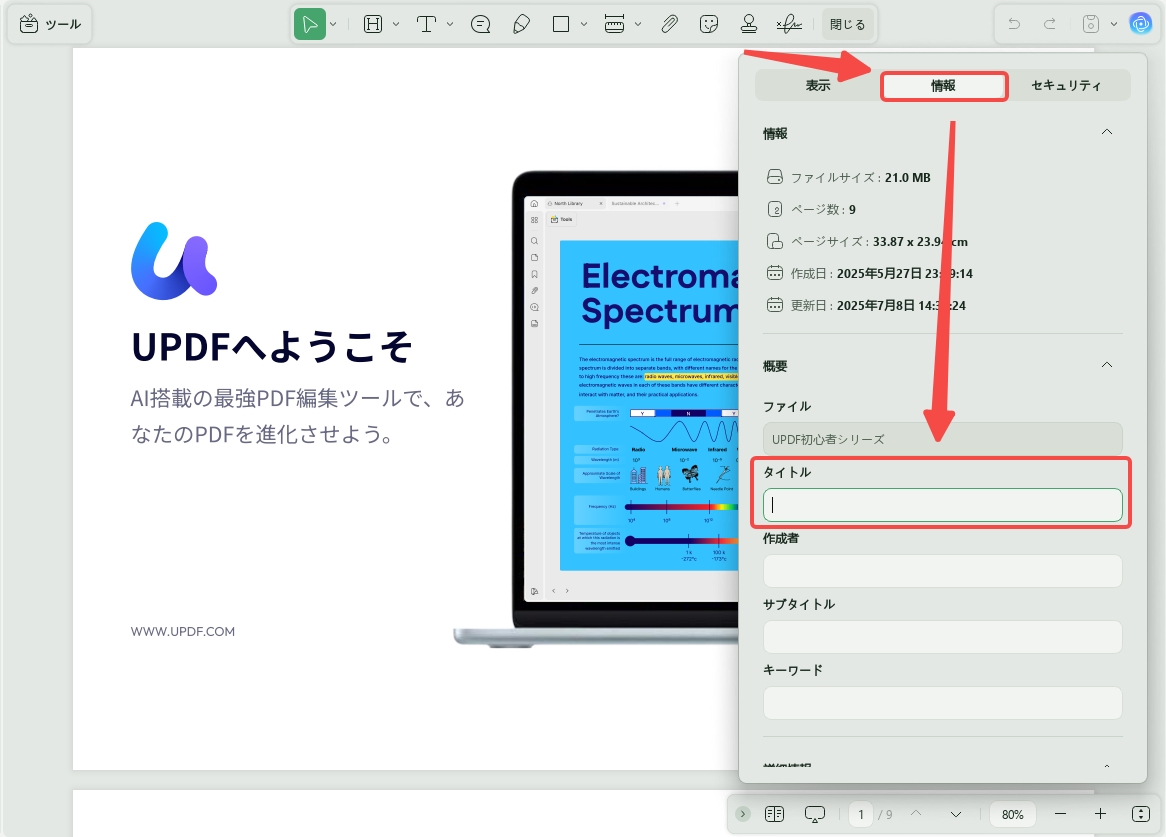Click the ページサイズ dimensions text
The height and width of the screenshot is (837, 1166).
pyautogui.click(x=879, y=242)
